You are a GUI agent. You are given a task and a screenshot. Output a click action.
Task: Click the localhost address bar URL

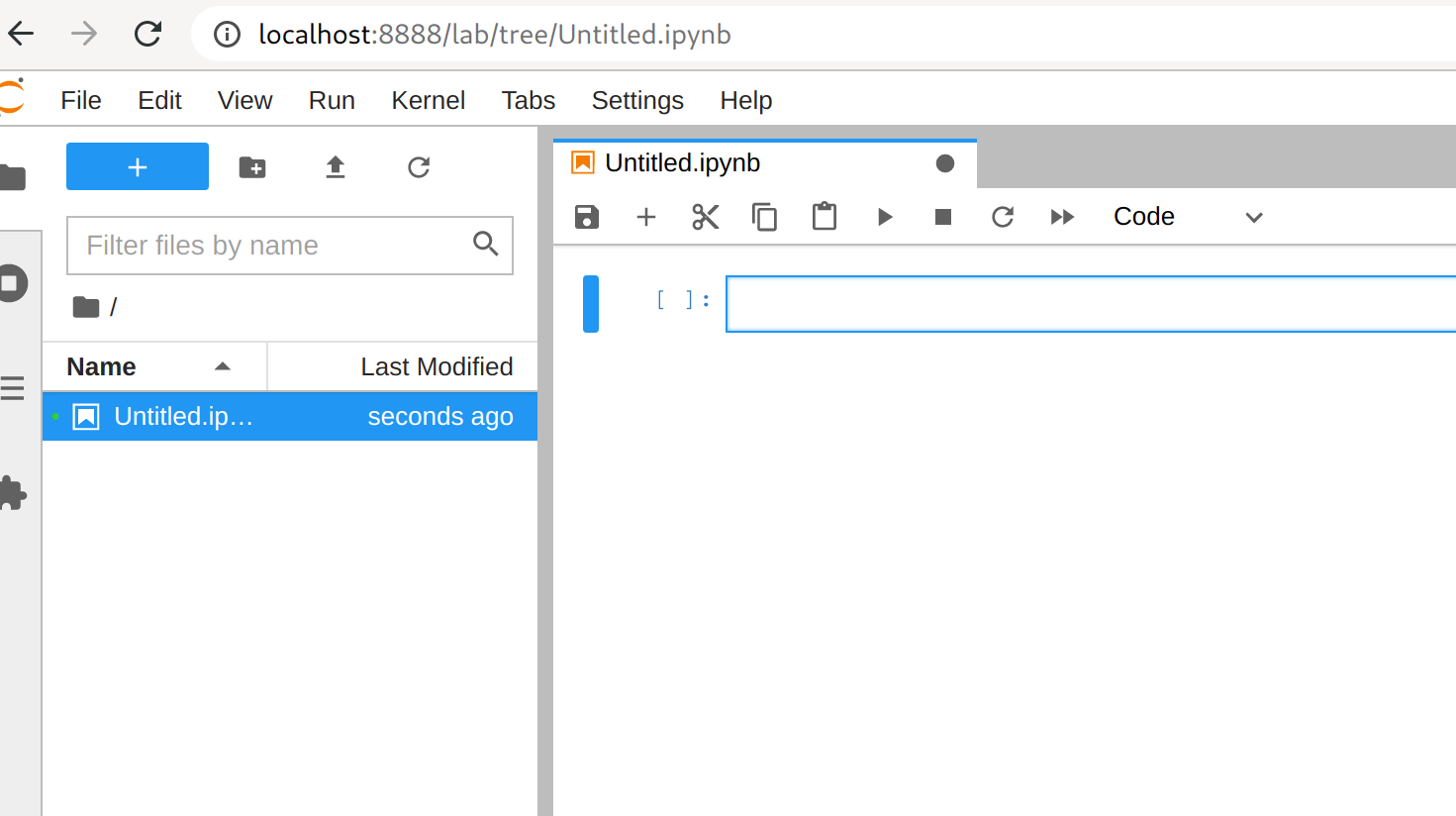(x=495, y=35)
